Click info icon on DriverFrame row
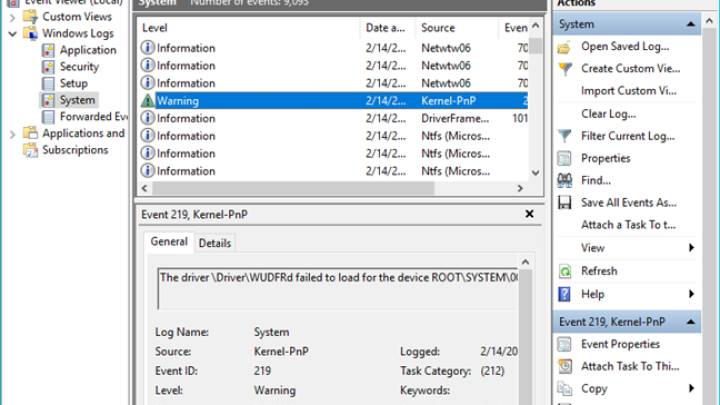The width and height of the screenshot is (720, 405). [x=147, y=118]
